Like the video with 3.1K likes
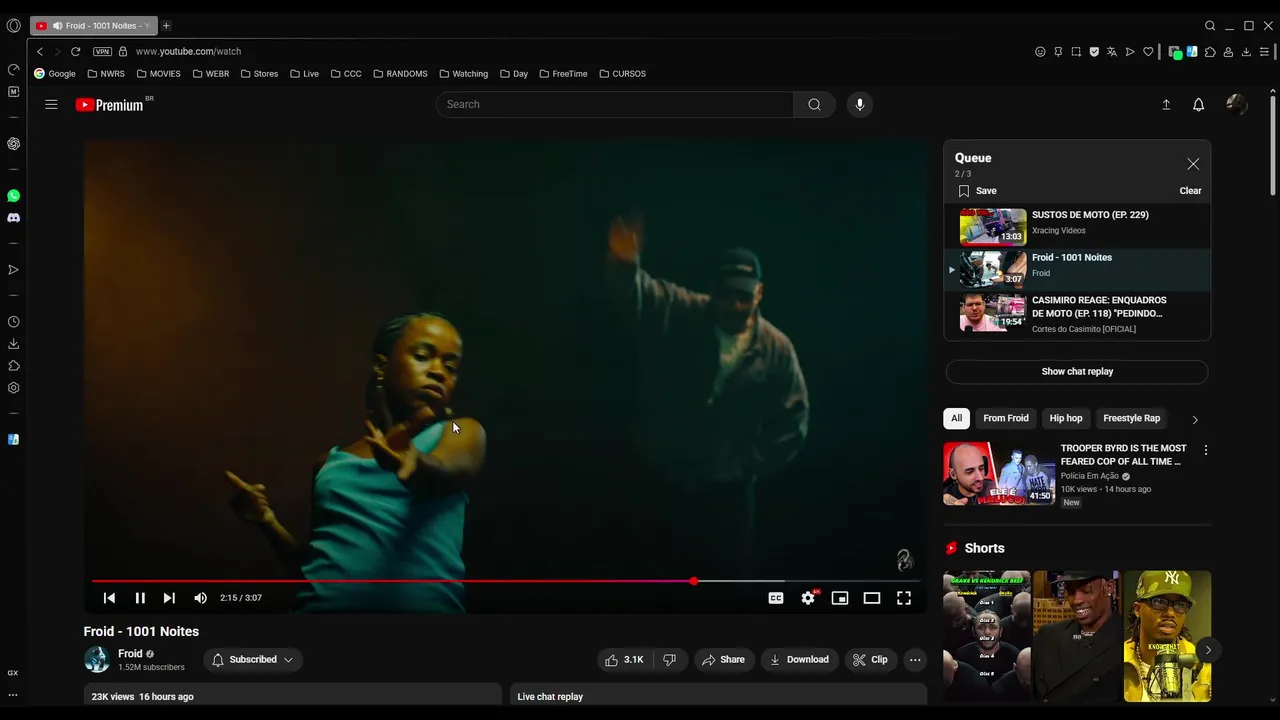 click(623, 660)
